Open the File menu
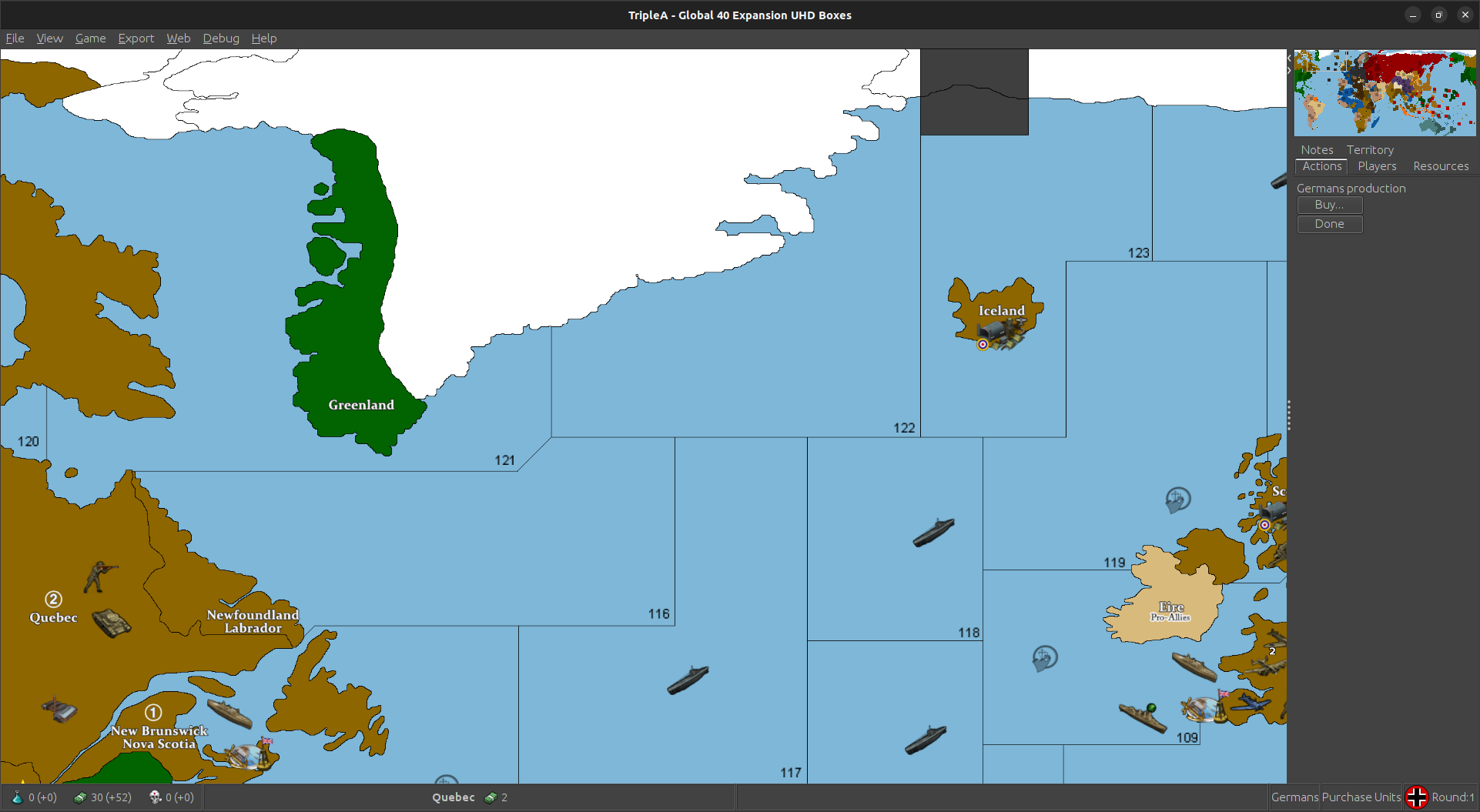The image size is (1480, 812). [15, 38]
